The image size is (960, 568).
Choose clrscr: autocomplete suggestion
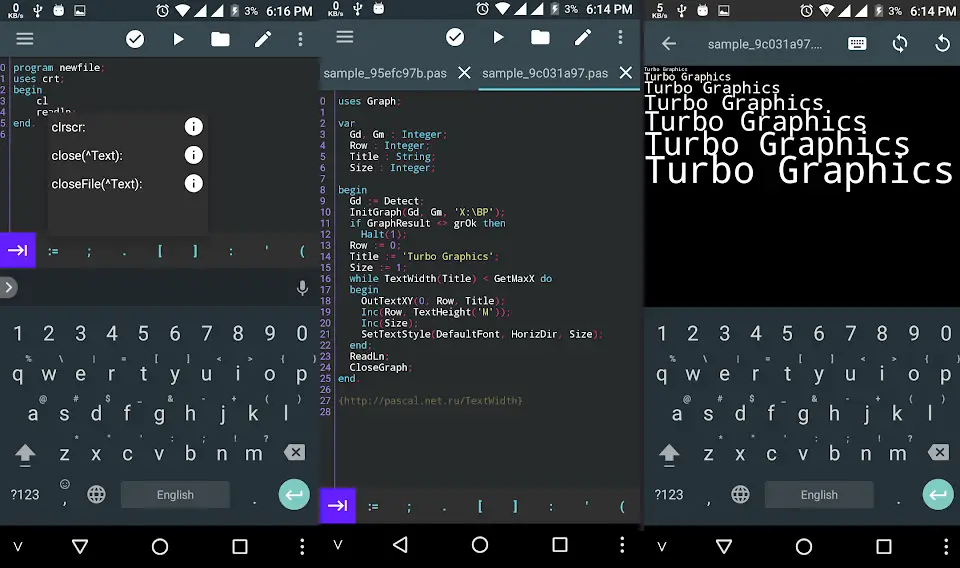(x=69, y=127)
